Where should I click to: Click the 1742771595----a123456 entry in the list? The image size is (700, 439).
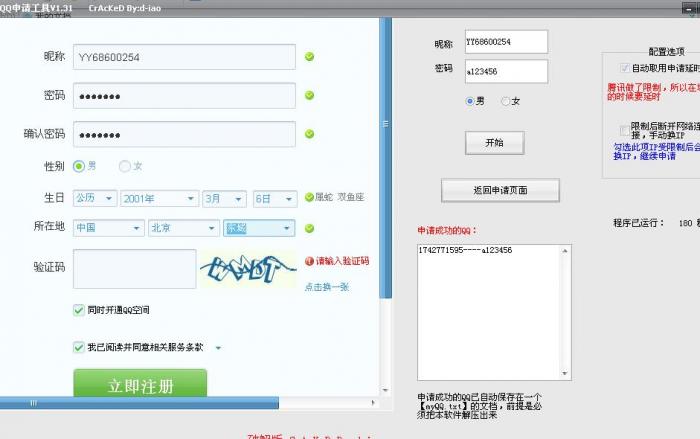(x=465, y=250)
